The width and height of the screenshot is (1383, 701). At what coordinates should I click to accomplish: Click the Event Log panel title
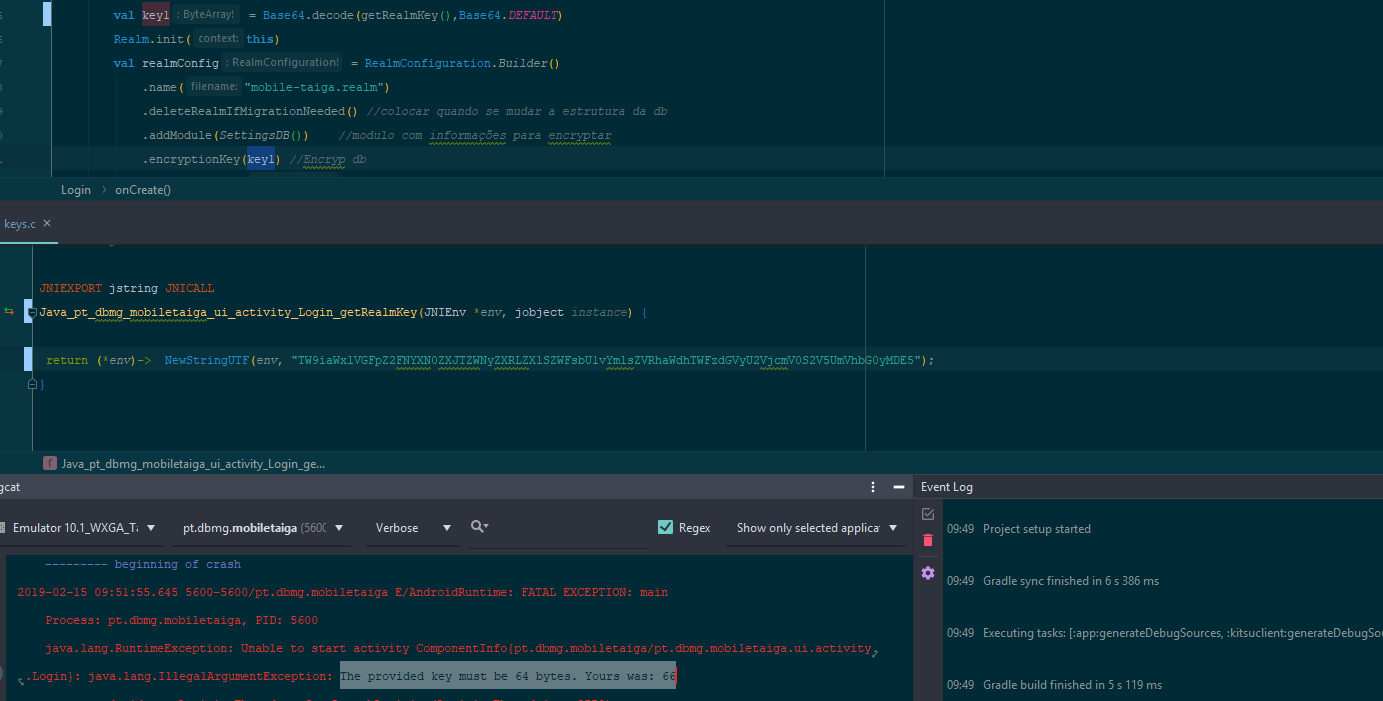pos(947,487)
